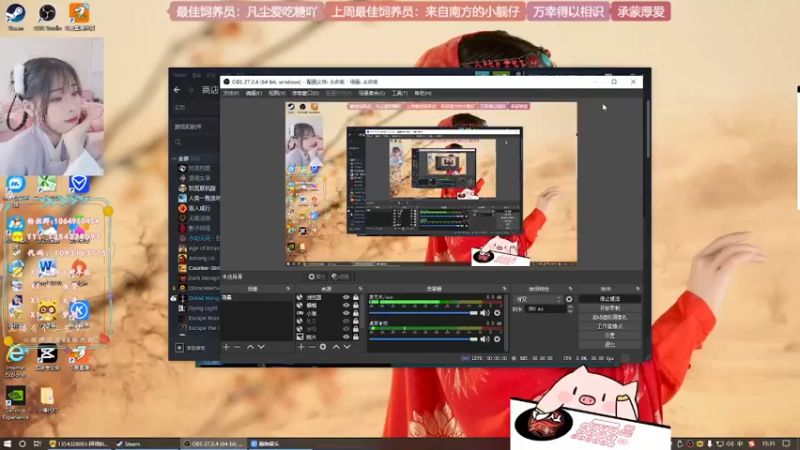
Task: Toggle visibility of the 浏览器 source
Action: [x=346, y=297]
